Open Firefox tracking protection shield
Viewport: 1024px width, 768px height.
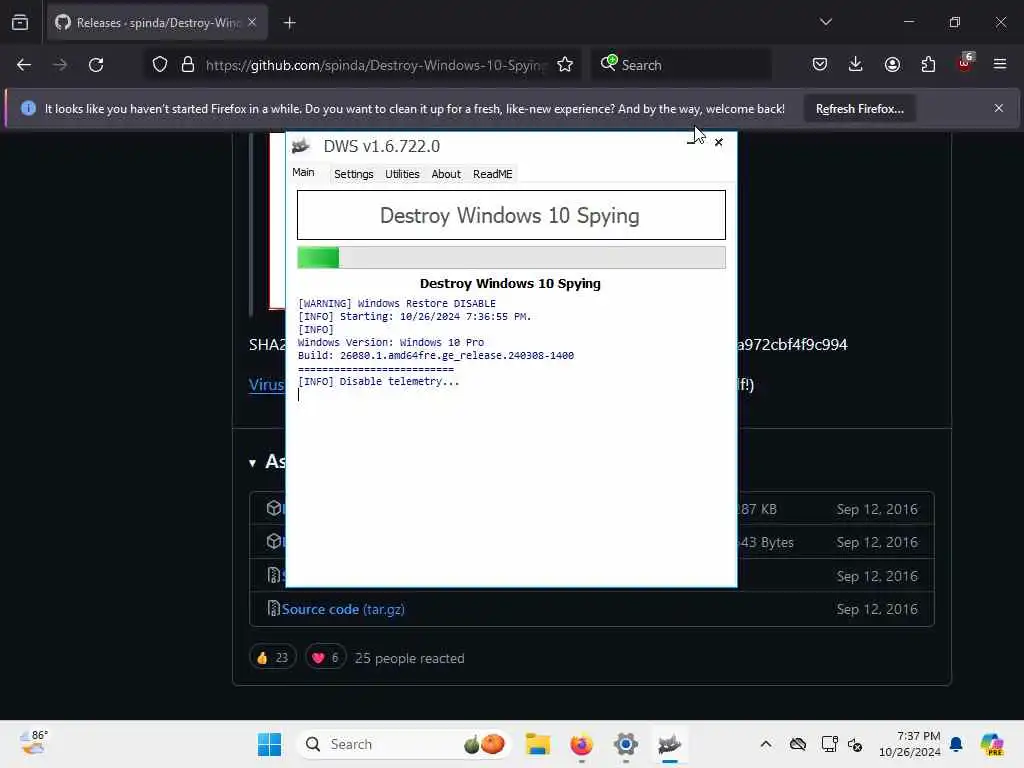[160, 65]
